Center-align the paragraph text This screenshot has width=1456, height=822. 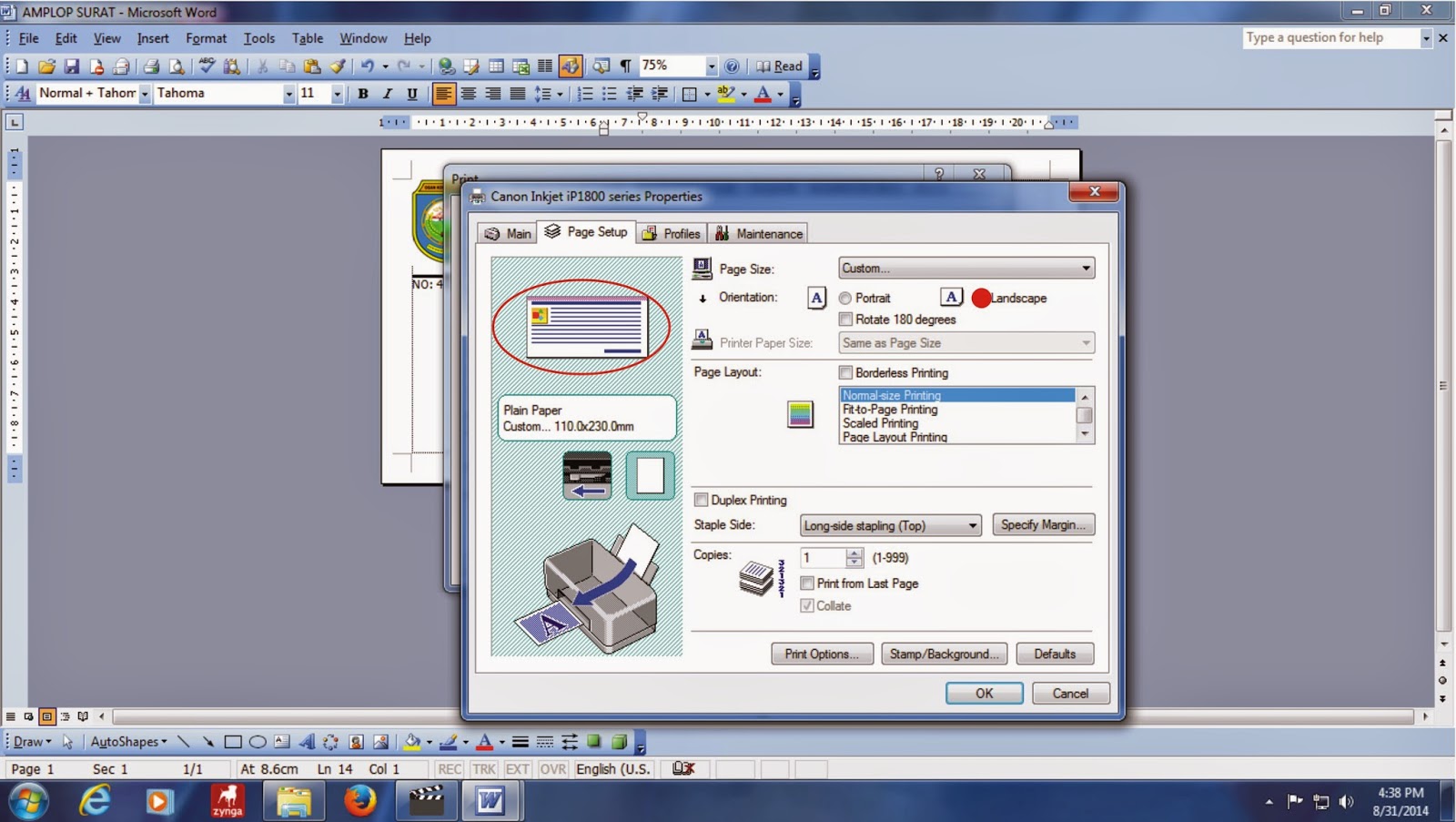click(x=469, y=94)
